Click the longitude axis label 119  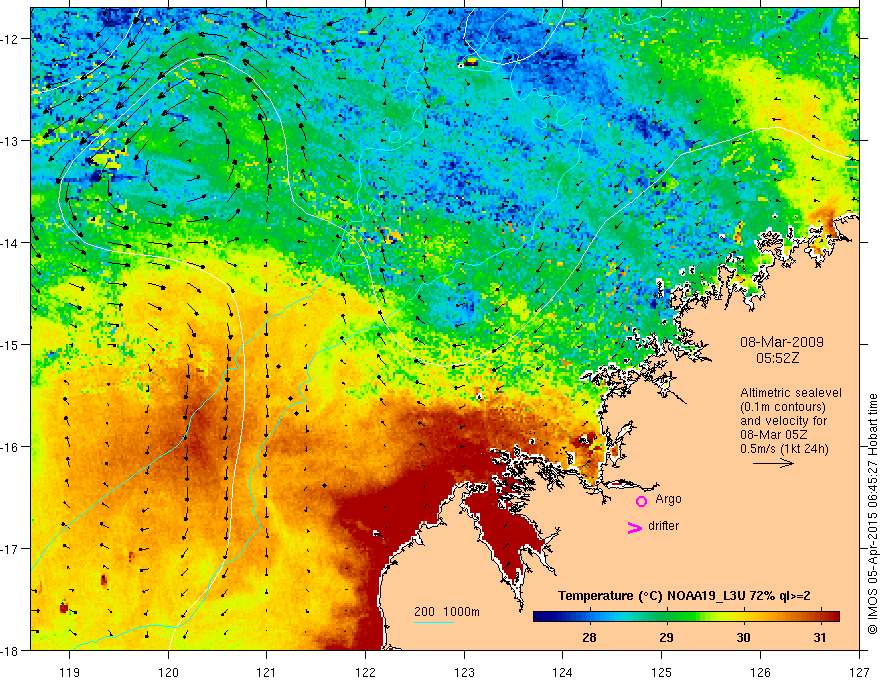pyautogui.click(x=70, y=672)
